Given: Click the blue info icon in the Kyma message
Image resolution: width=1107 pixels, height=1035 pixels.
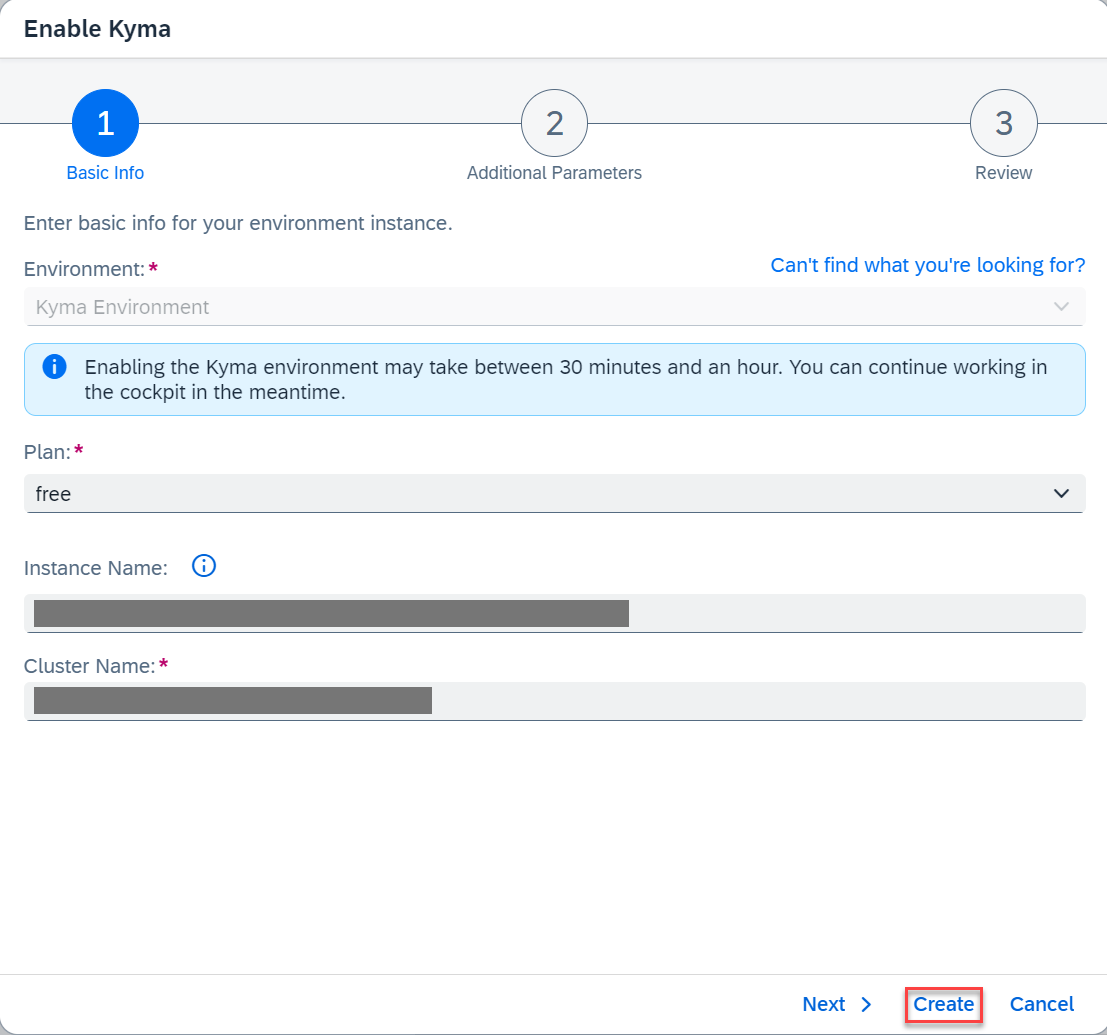Looking at the screenshot, I should point(54,366).
